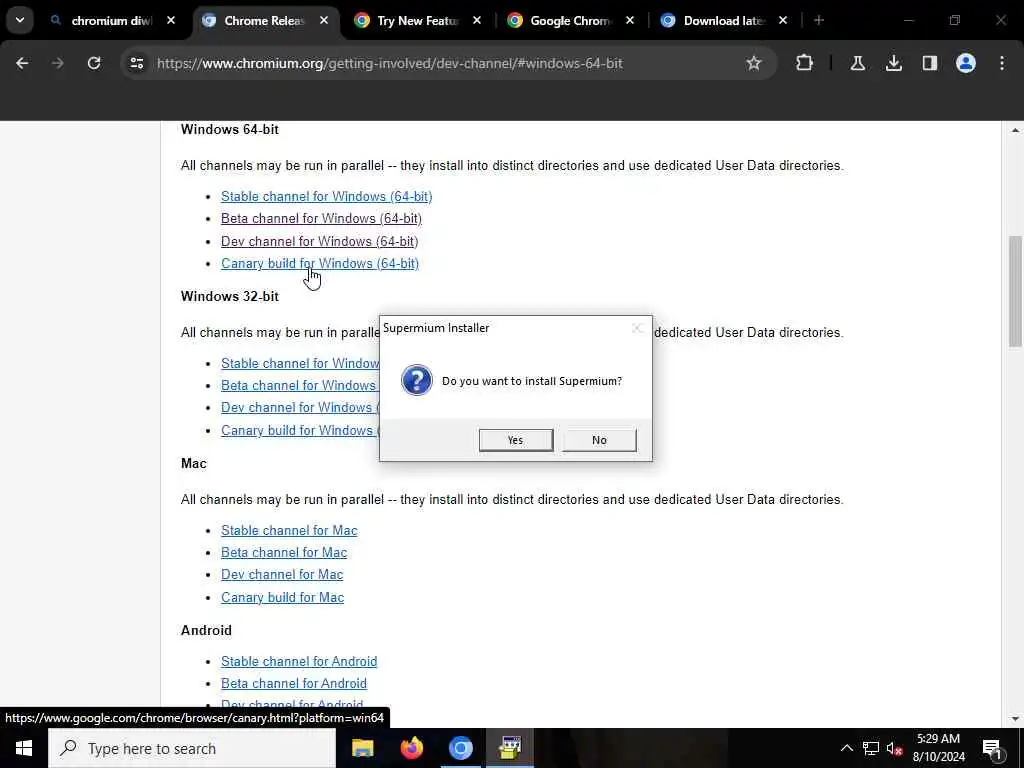This screenshot has height=768, width=1024.
Task: Open Dev channel for Windows (64-bit) link
Action: pos(319,242)
